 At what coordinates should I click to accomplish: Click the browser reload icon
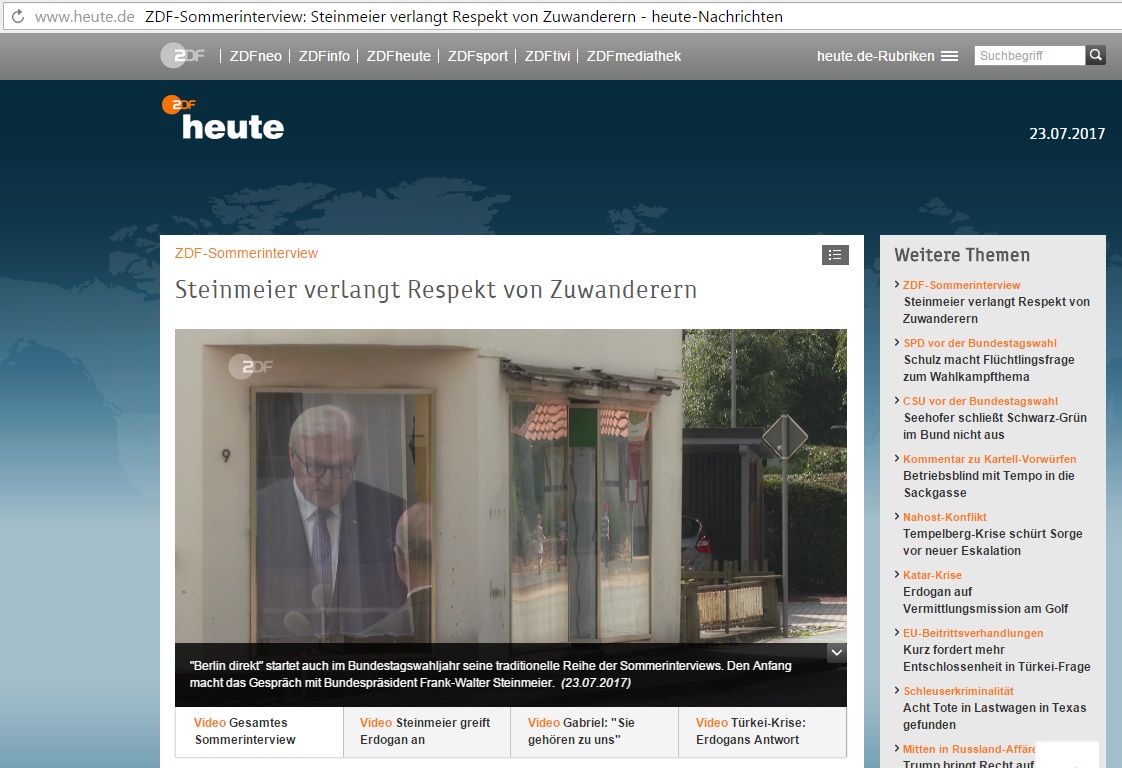coord(18,16)
